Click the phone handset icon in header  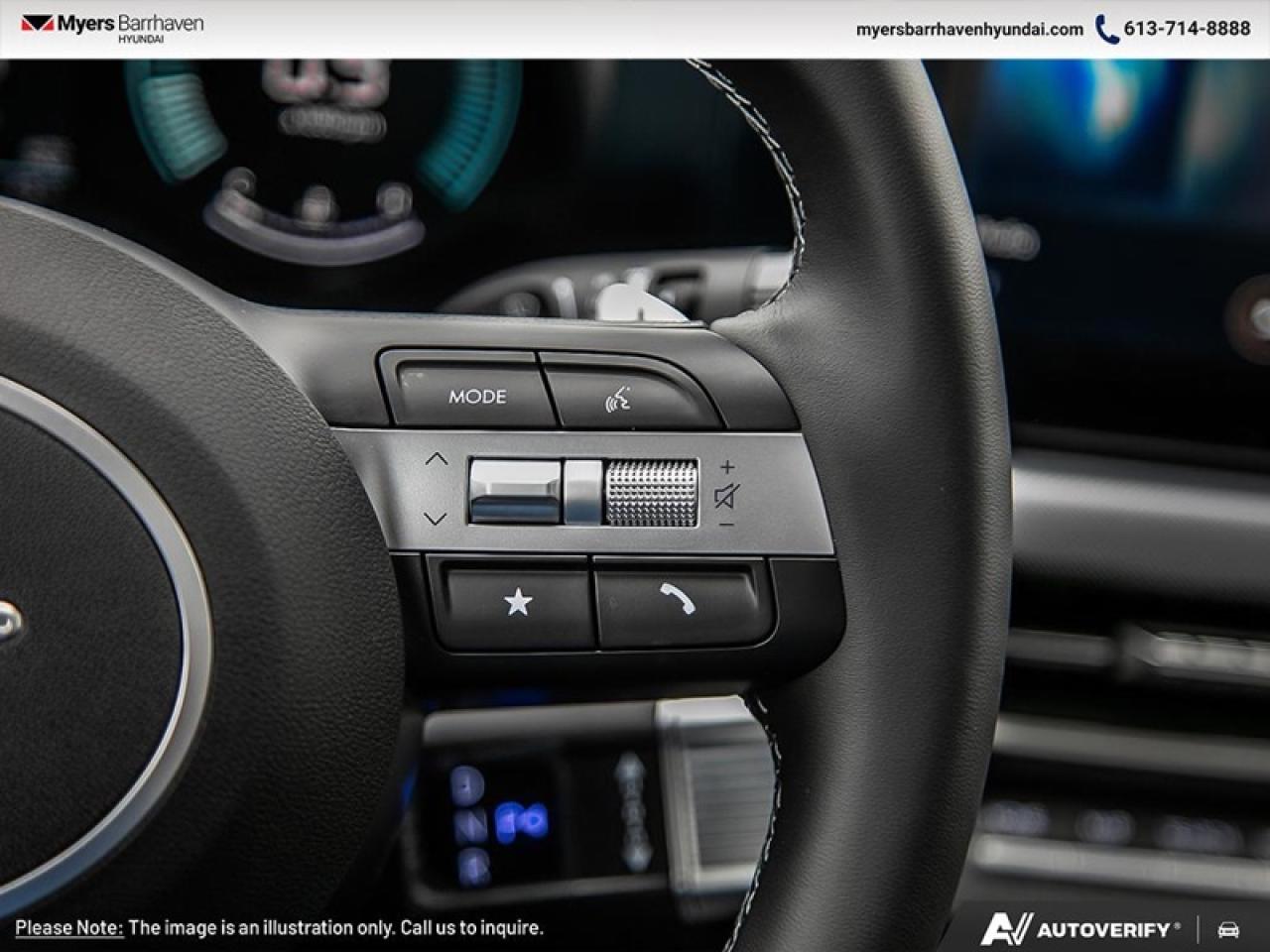coord(1106,29)
